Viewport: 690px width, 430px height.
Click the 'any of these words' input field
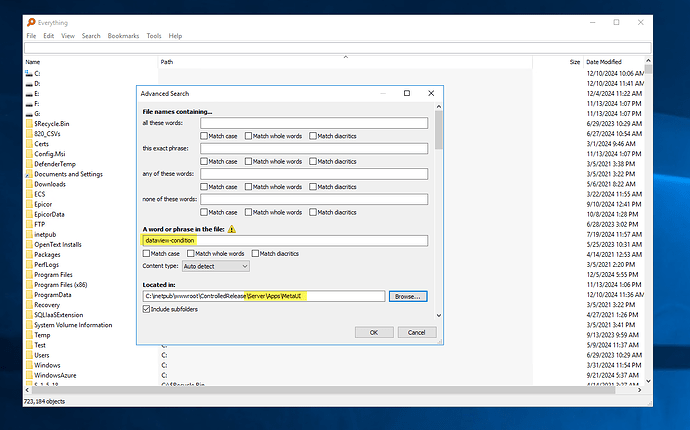314,174
